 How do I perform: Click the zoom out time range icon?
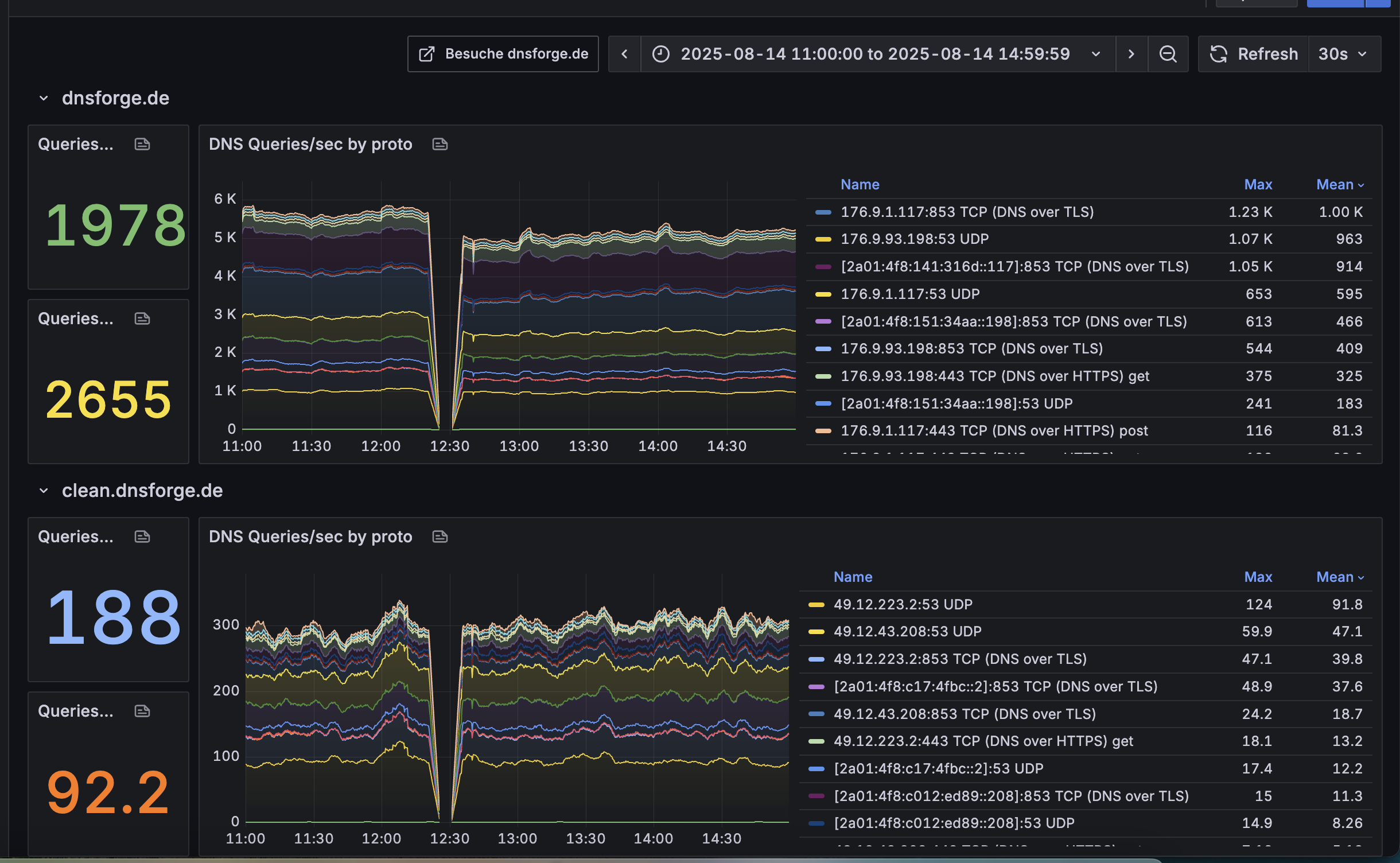[x=1168, y=54]
